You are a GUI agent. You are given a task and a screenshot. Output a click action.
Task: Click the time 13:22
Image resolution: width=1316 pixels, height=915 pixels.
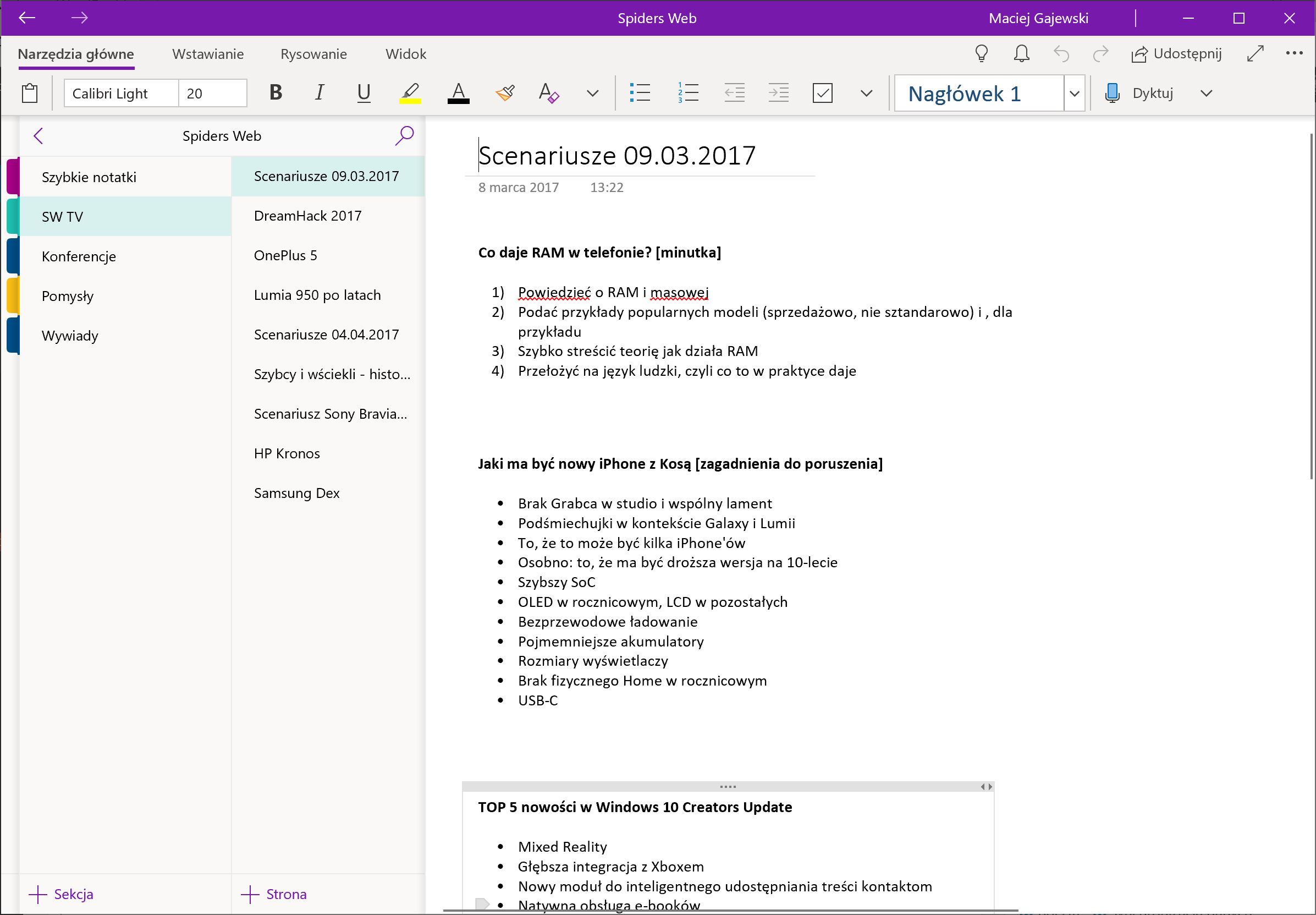[x=607, y=188]
